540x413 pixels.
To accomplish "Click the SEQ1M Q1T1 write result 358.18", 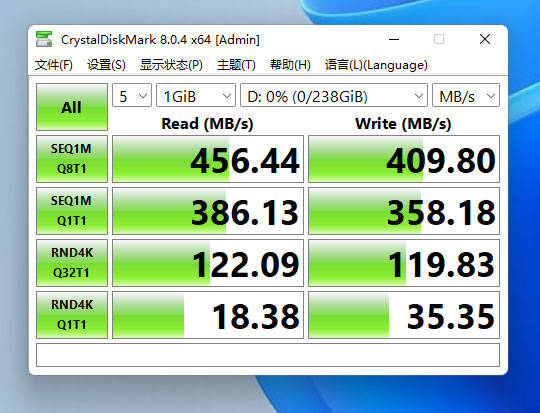I will pos(404,211).
